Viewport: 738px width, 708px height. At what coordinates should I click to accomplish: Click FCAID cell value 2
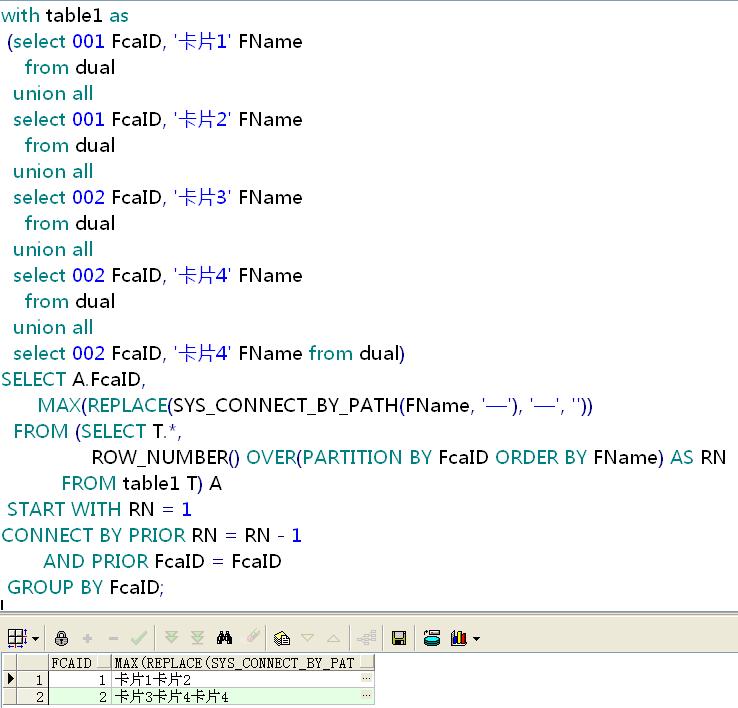[x=80, y=696]
